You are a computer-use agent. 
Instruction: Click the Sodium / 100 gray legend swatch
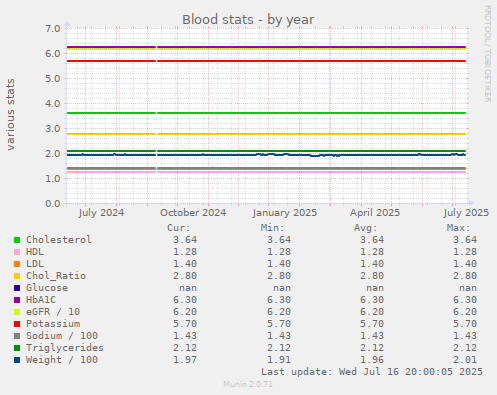point(17,336)
